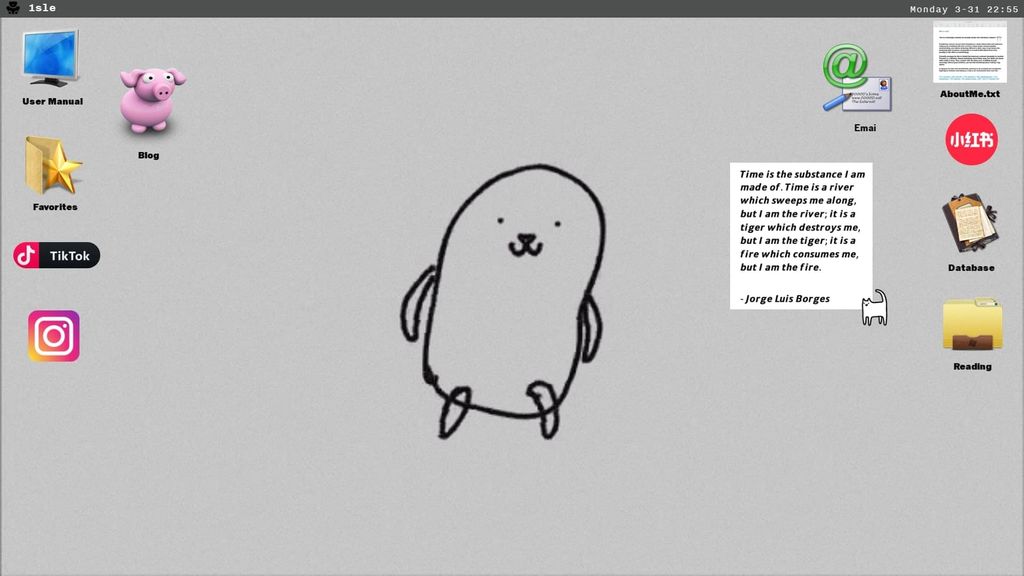1024x576 pixels.
Task: Open the User Manual monitor icon
Action: point(51,57)
